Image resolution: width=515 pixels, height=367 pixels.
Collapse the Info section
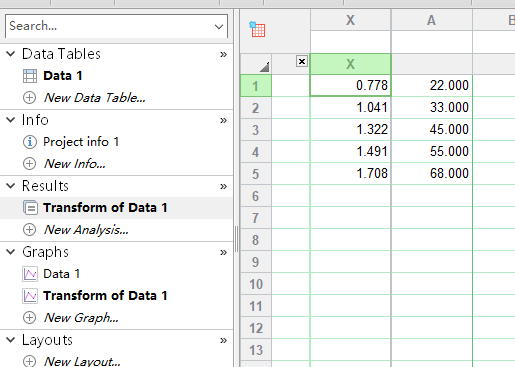(x=11, y=120)
